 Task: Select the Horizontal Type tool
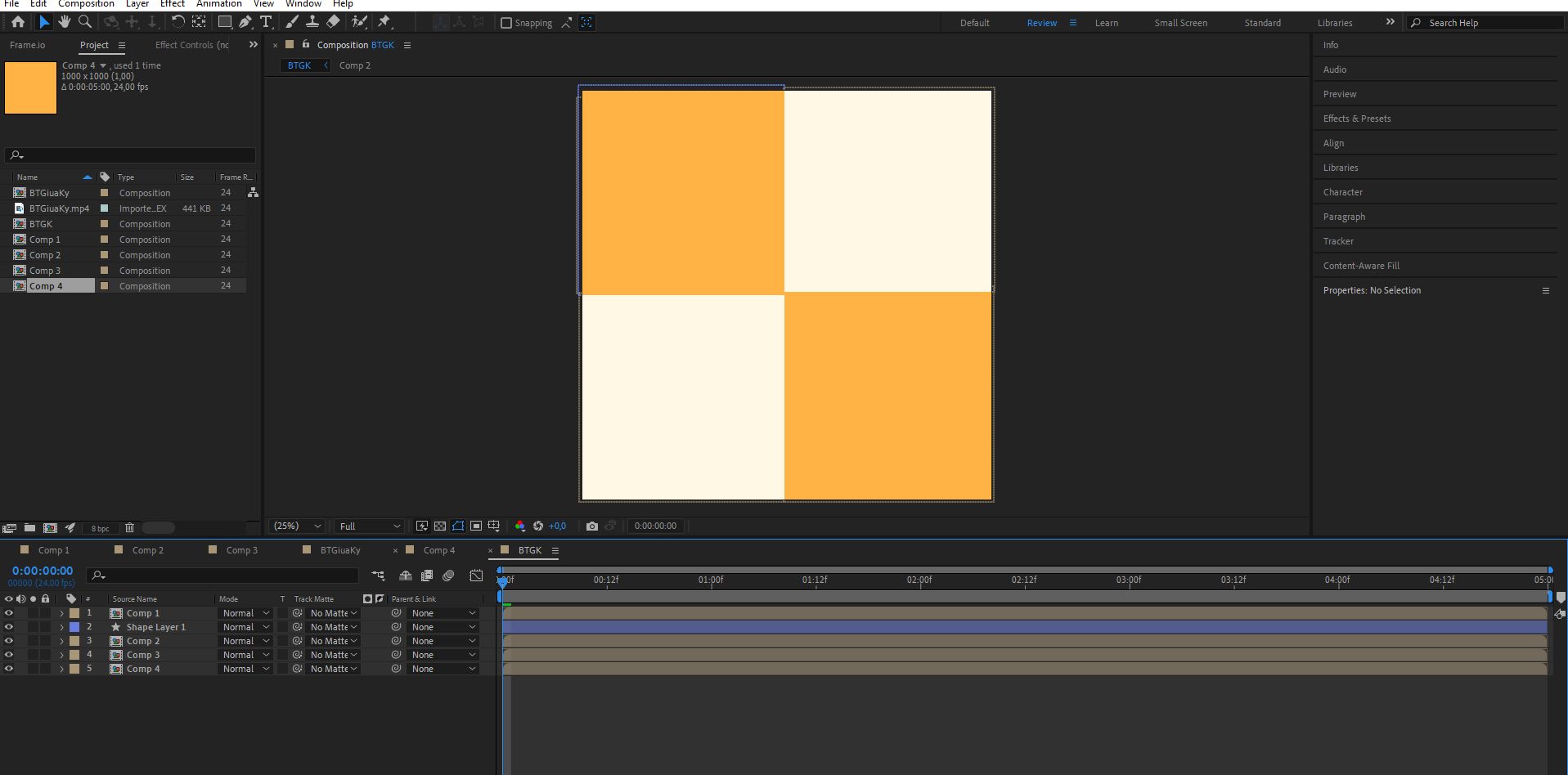(x=266, y=22)
